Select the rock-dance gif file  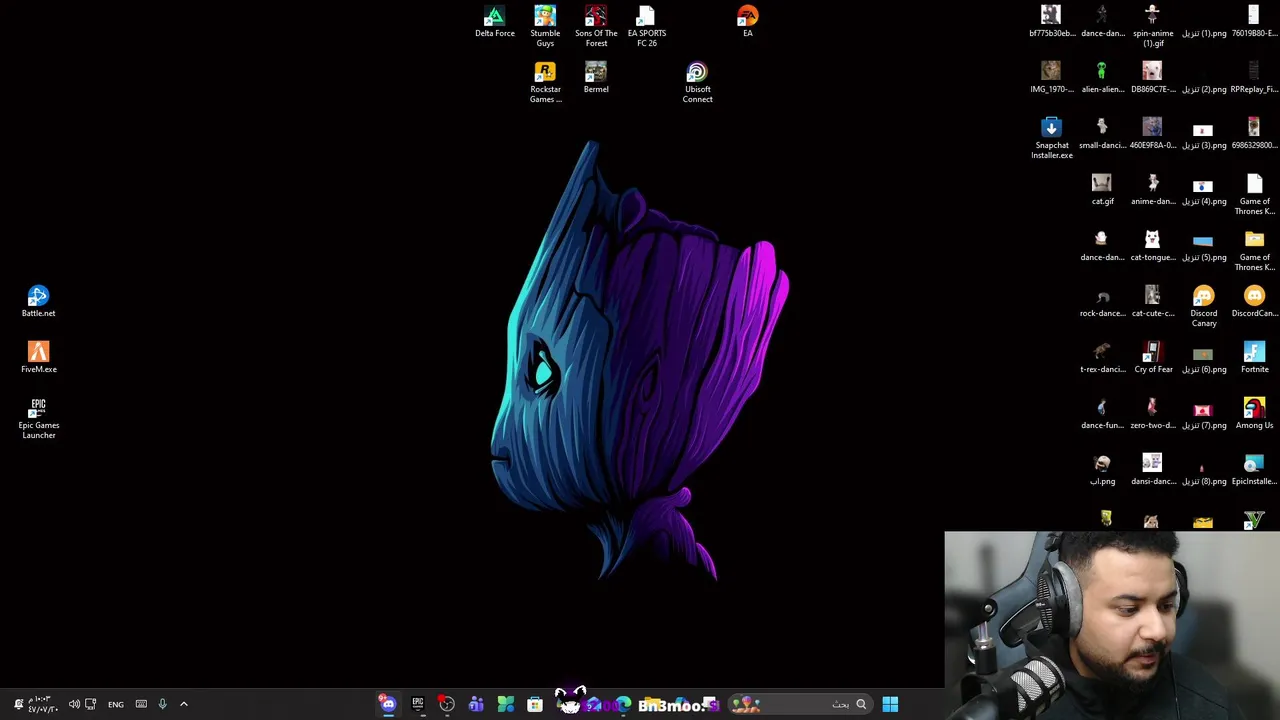(x=1102, y=302)
